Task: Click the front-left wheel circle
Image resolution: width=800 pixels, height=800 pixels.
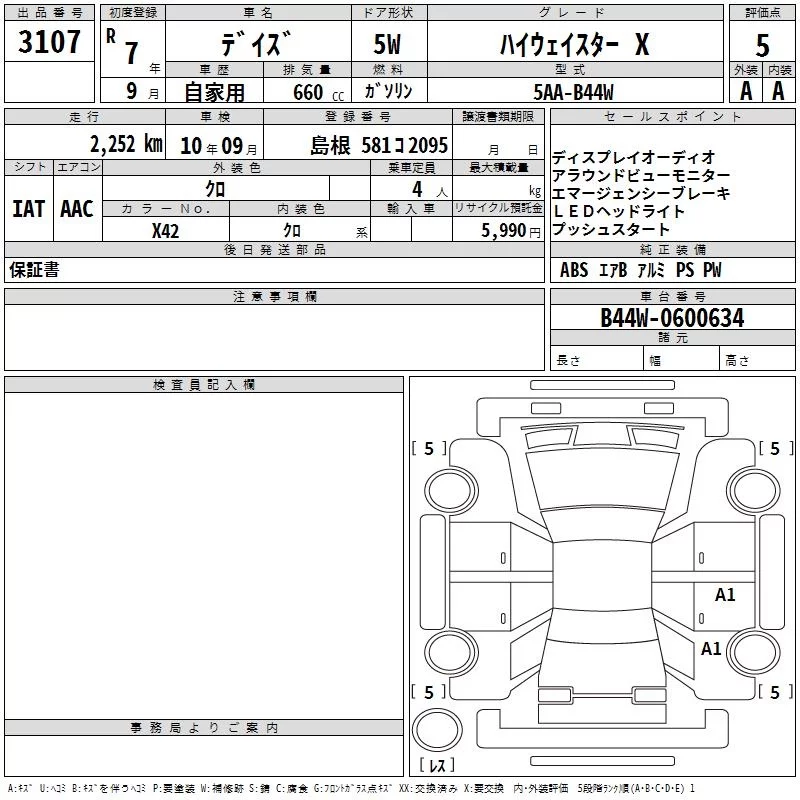Action: coord(451,491)
